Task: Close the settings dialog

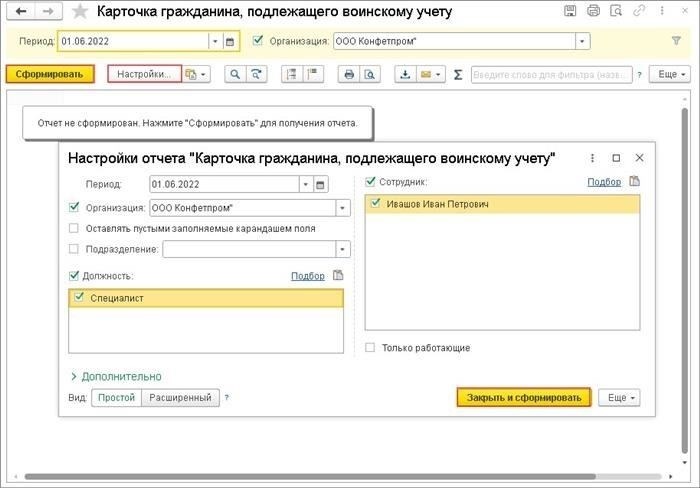Action: [639, 158]
